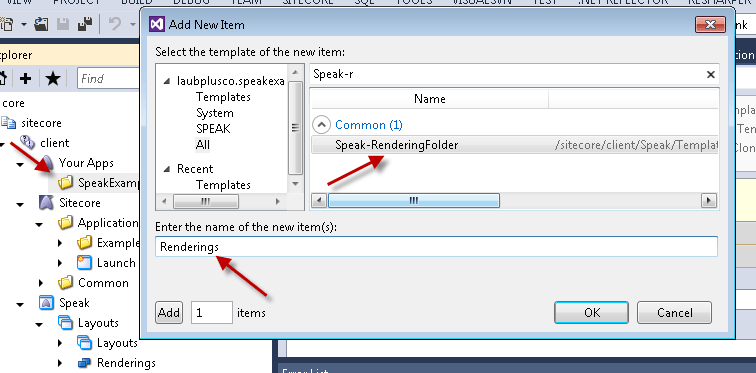756x373 pixels.
Task: Collapse the Common (1) group chevron
Action: [x=321, y=125]
